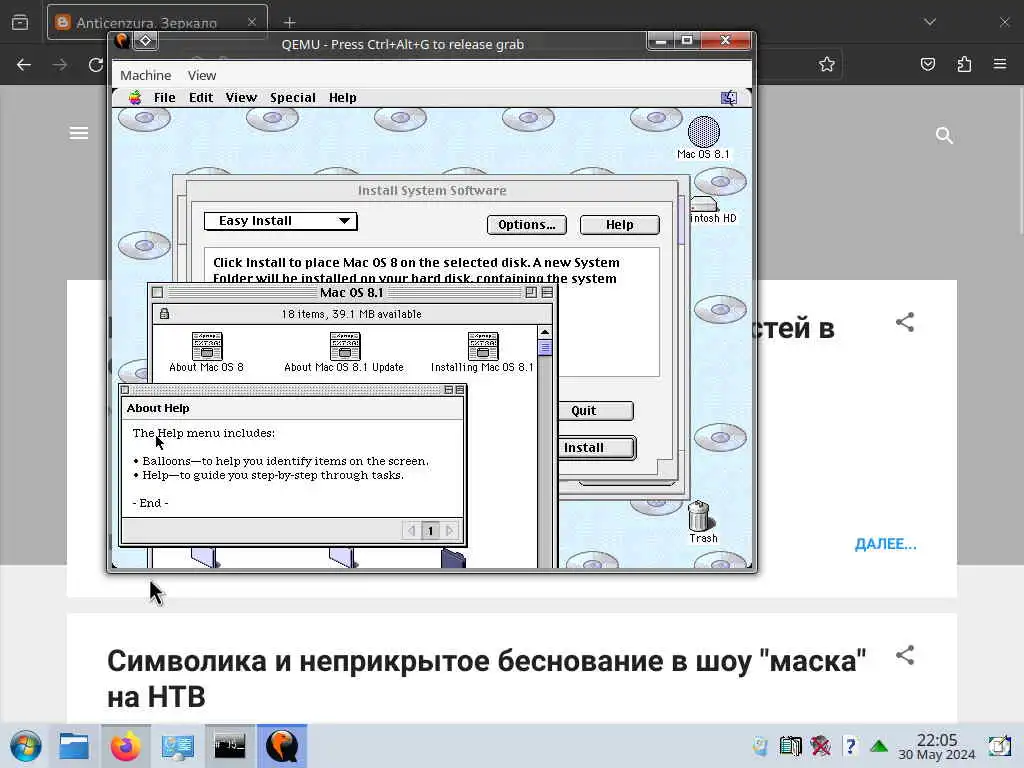This screenshot has width=1024, height=768.
Task: Click the scrollbar thumb in Mac OS 8.1 window
Action: click(545, 347)
